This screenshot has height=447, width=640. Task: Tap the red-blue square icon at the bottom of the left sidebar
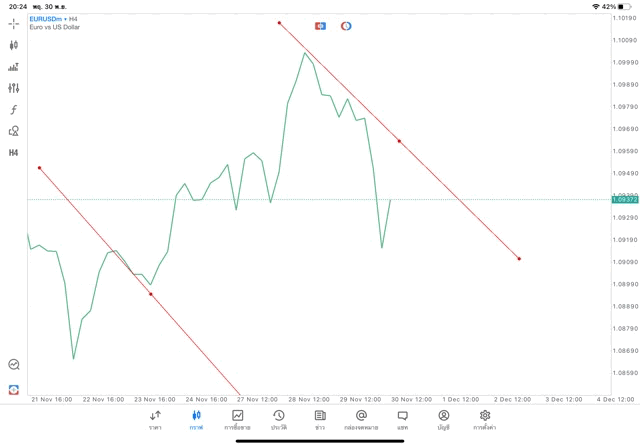[14, 389]
